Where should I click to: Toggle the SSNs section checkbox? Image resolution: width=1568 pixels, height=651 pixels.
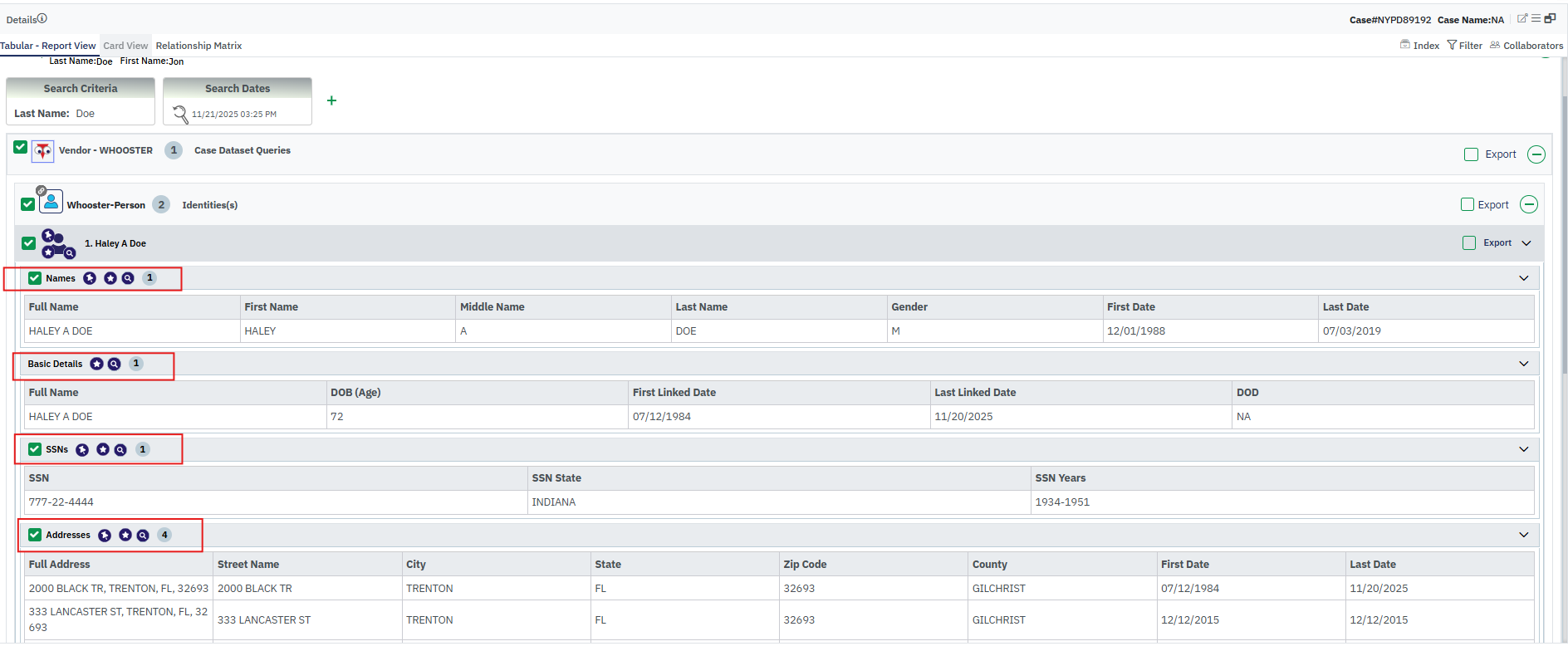pos(35,449)
